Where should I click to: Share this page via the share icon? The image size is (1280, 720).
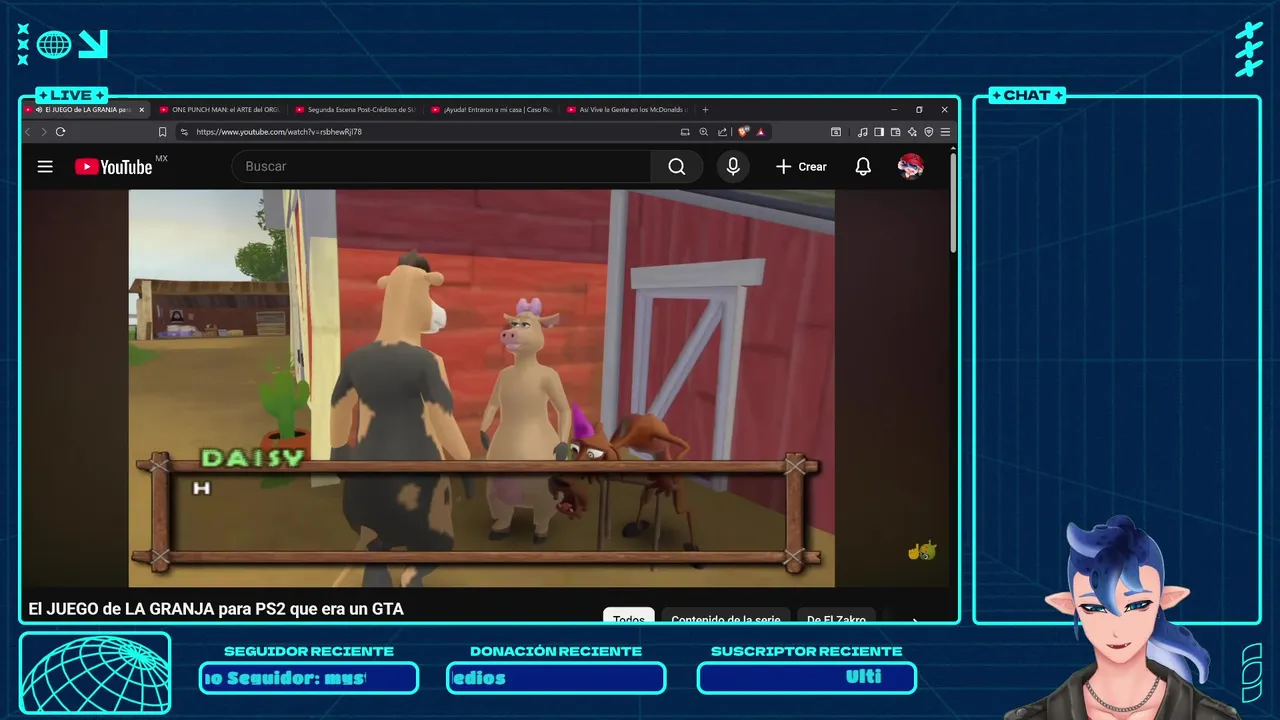[722, 132]
